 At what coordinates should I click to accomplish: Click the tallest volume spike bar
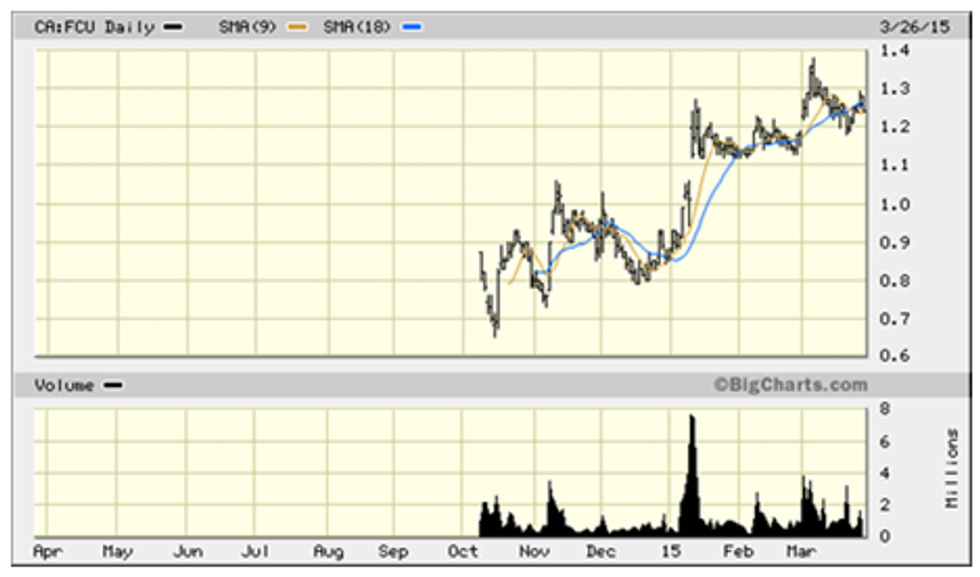point(690,470)
